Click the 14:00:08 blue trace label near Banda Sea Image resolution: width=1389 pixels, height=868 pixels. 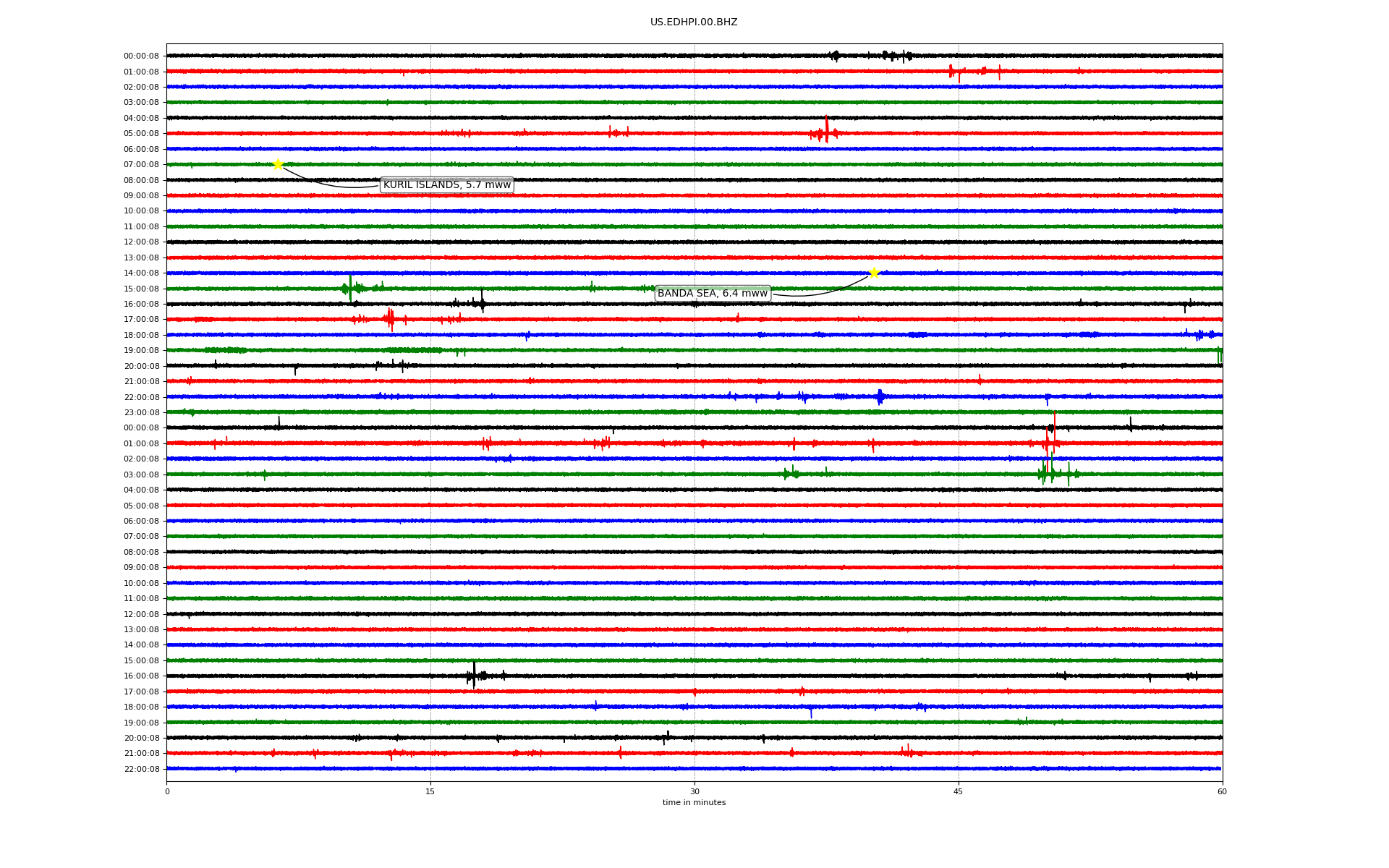141,273
